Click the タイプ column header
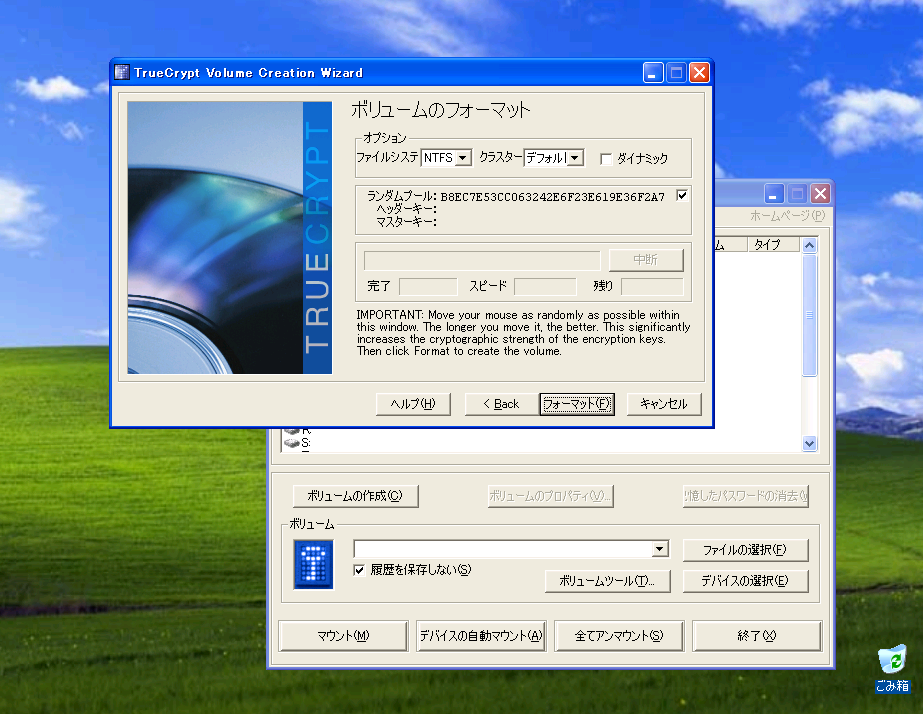This screenshot has width=923, height=714. (x=773, y=244)
